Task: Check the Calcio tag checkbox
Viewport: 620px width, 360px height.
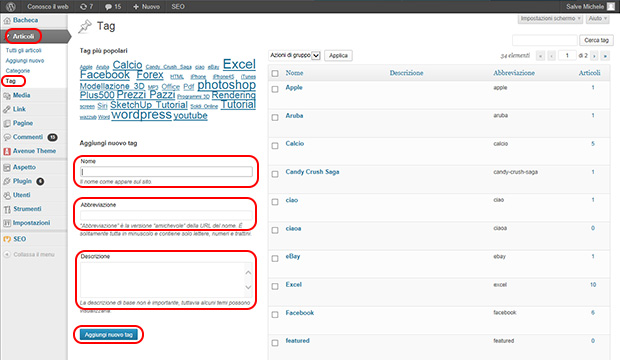Action: click(x=275, y=146)
